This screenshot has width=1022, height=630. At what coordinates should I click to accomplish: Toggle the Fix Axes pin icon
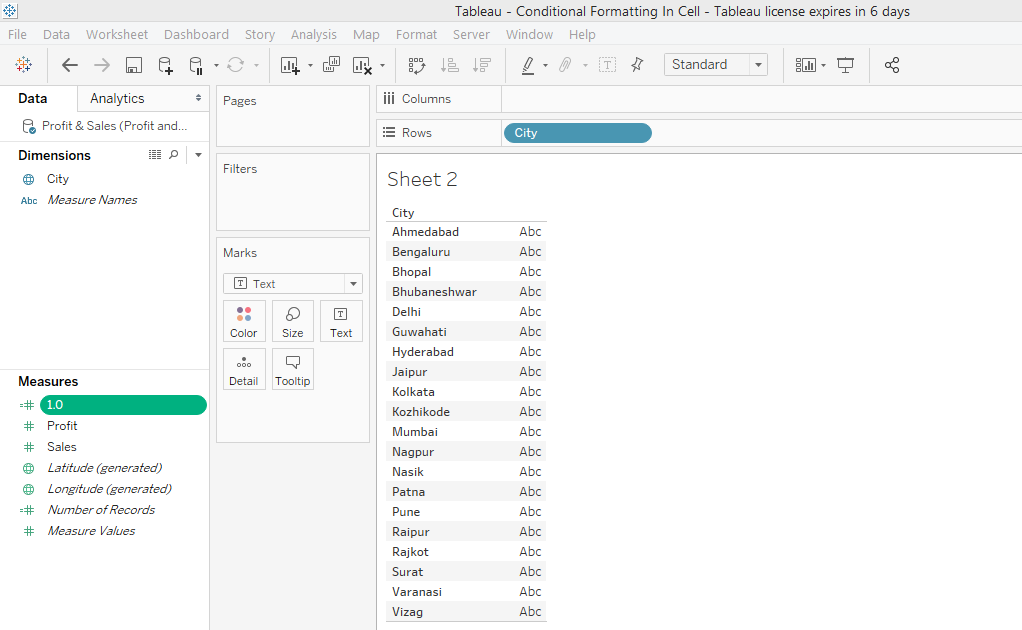(x=637, y=65)
